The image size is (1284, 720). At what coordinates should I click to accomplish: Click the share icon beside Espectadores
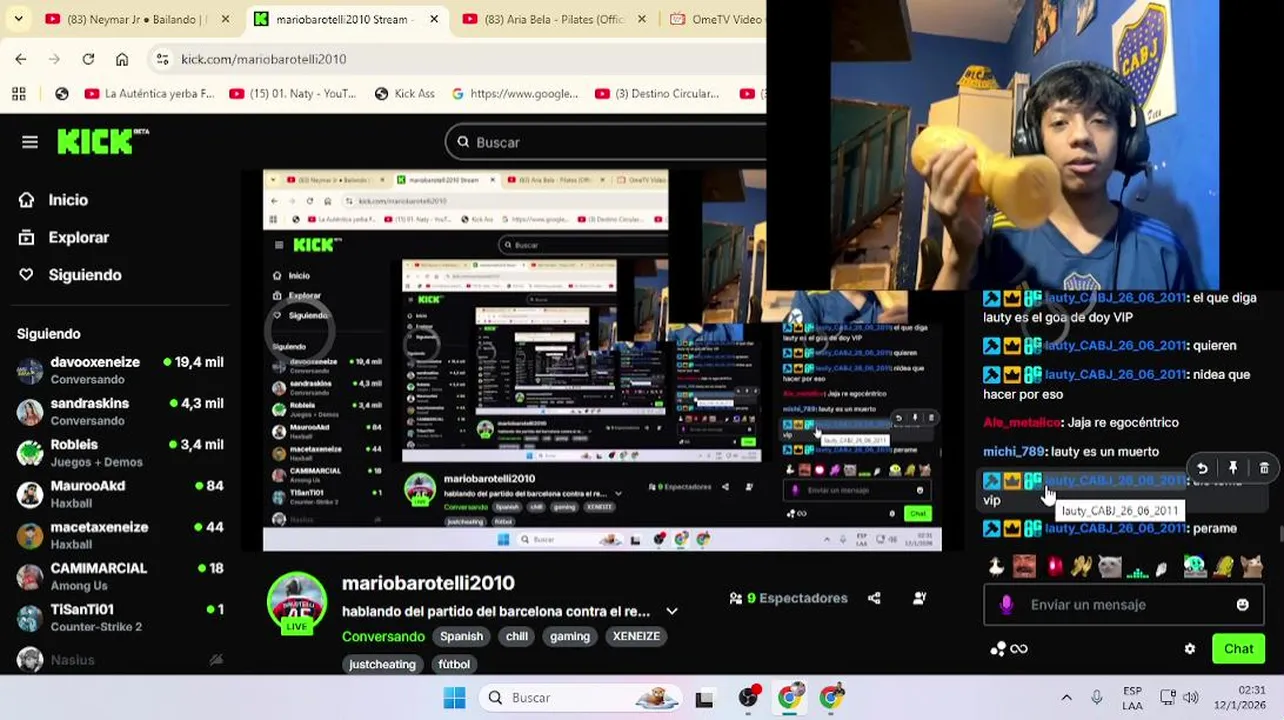click(x=874, y=598)
